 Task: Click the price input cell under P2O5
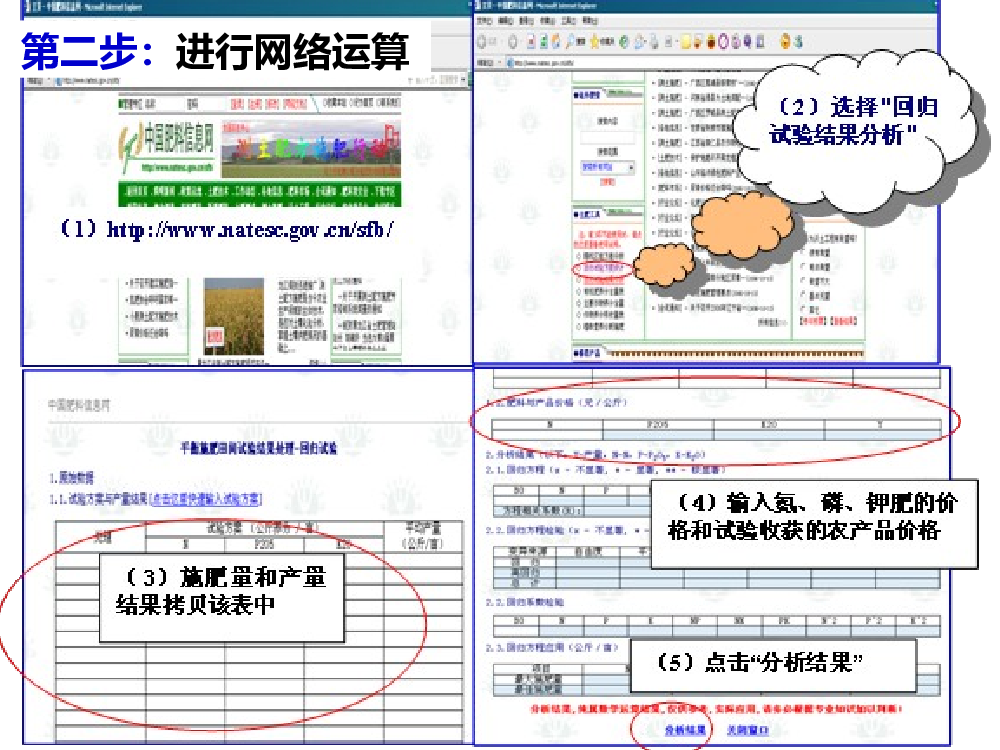658,435
